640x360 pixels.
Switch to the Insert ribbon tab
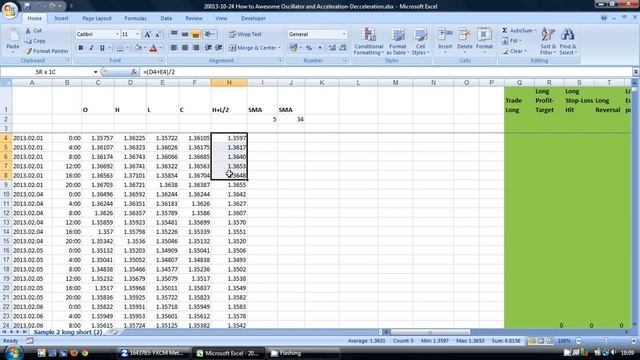tap(62, 18)
